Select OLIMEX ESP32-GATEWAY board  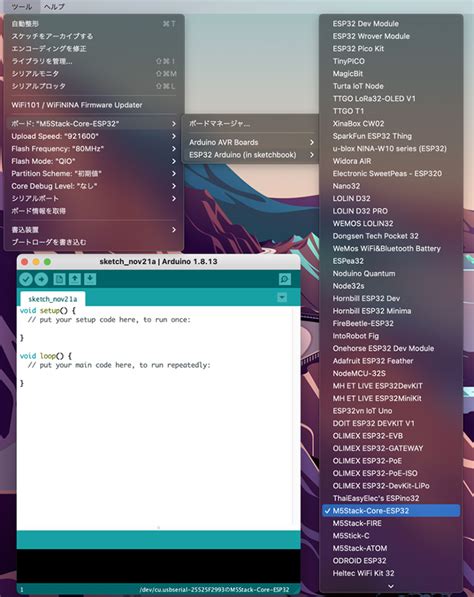[391, 449]
